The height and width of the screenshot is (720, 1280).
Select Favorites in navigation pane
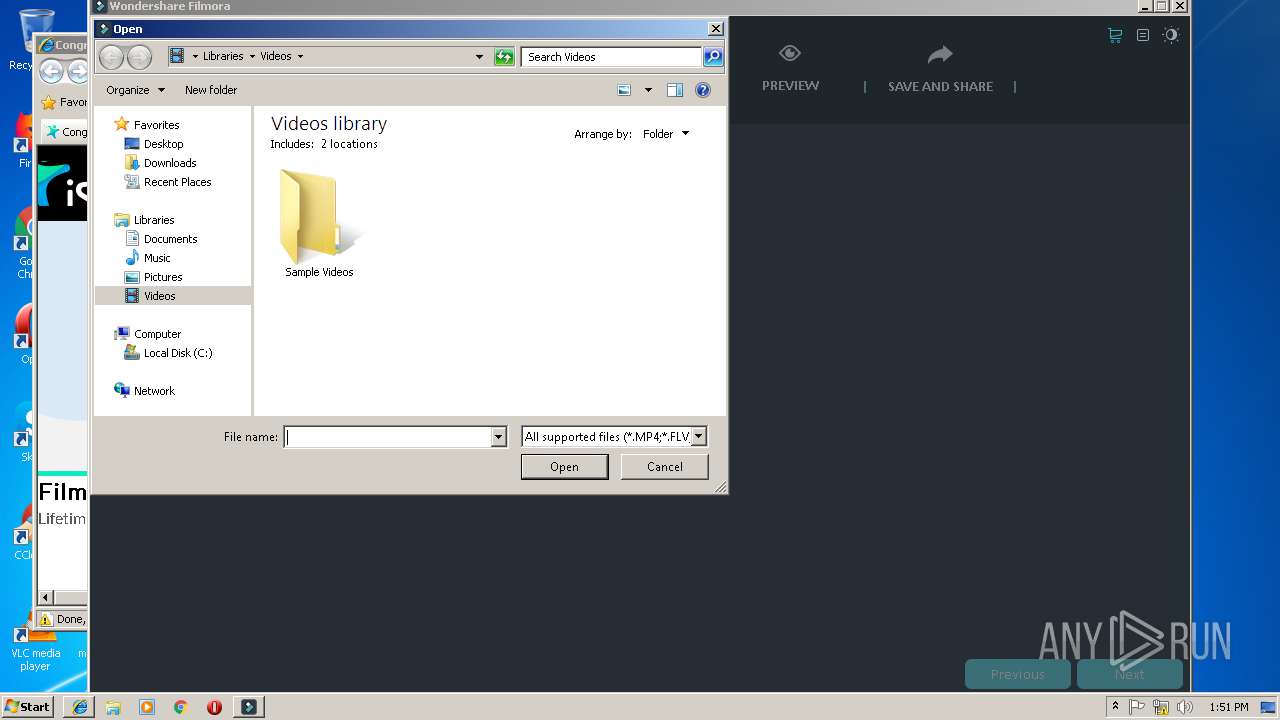click(x=156, y=125)
